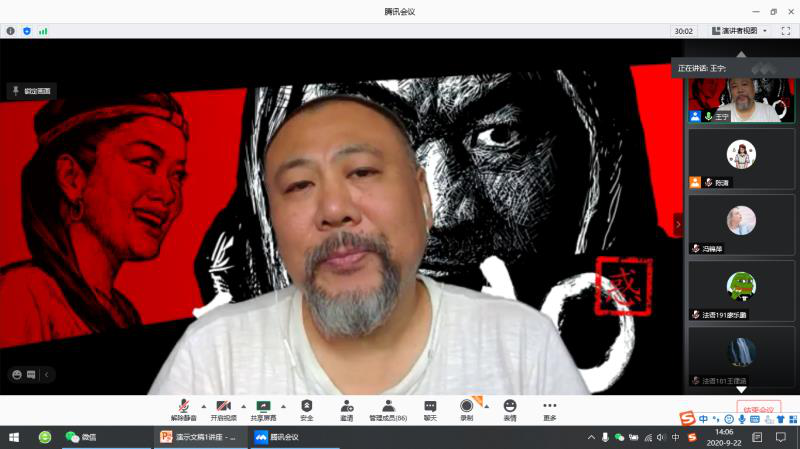The image size is (800, 449).
Task: Enter full screen mode icon
Action: (785, 31)
